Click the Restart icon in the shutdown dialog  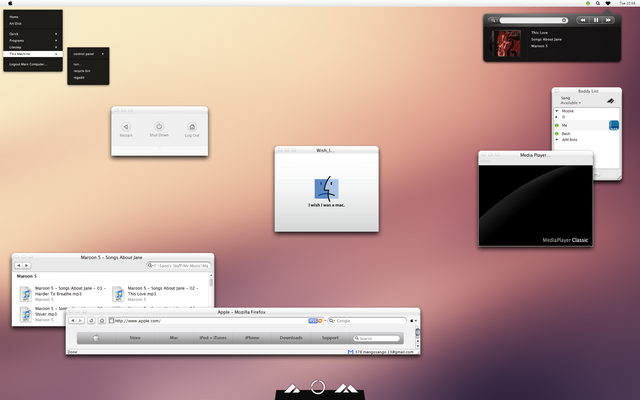126,127
